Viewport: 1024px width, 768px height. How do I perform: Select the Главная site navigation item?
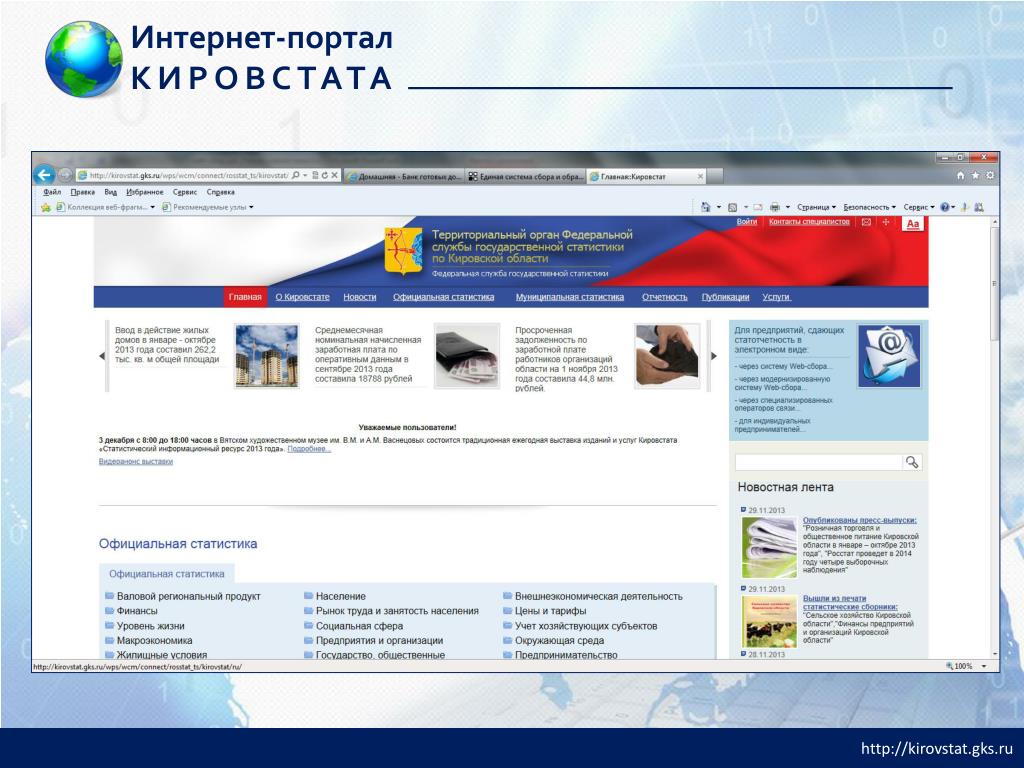pos(245,296)
